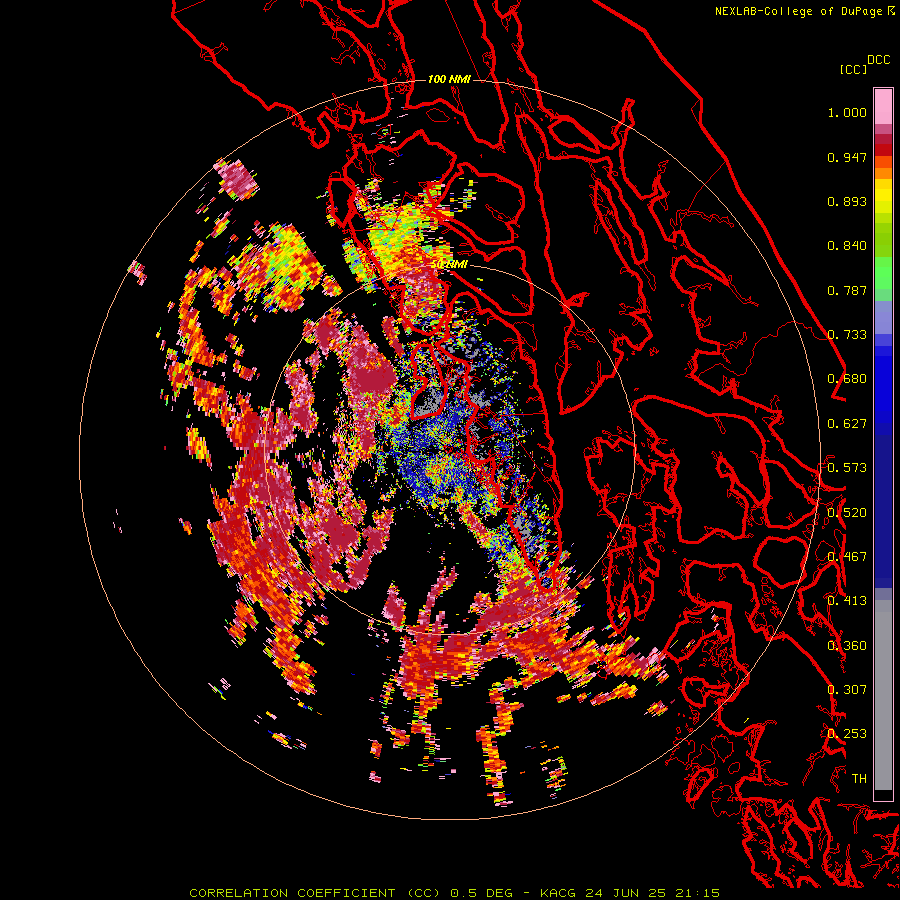Viewport: 900px width, 900px height.
Task: Pick the dark navy segment of the color bar
Action: pyautogui.click(x=883, y=505)
